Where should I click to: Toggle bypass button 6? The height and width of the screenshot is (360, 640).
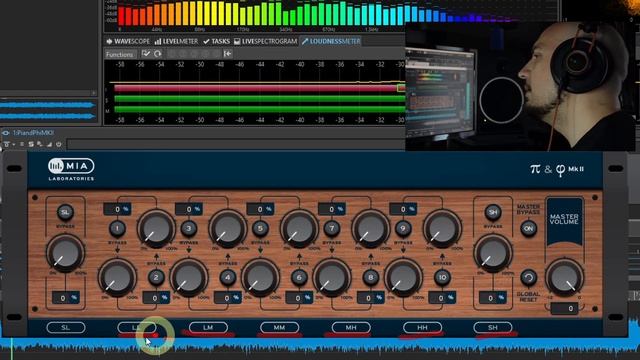(x=299, y=278)
